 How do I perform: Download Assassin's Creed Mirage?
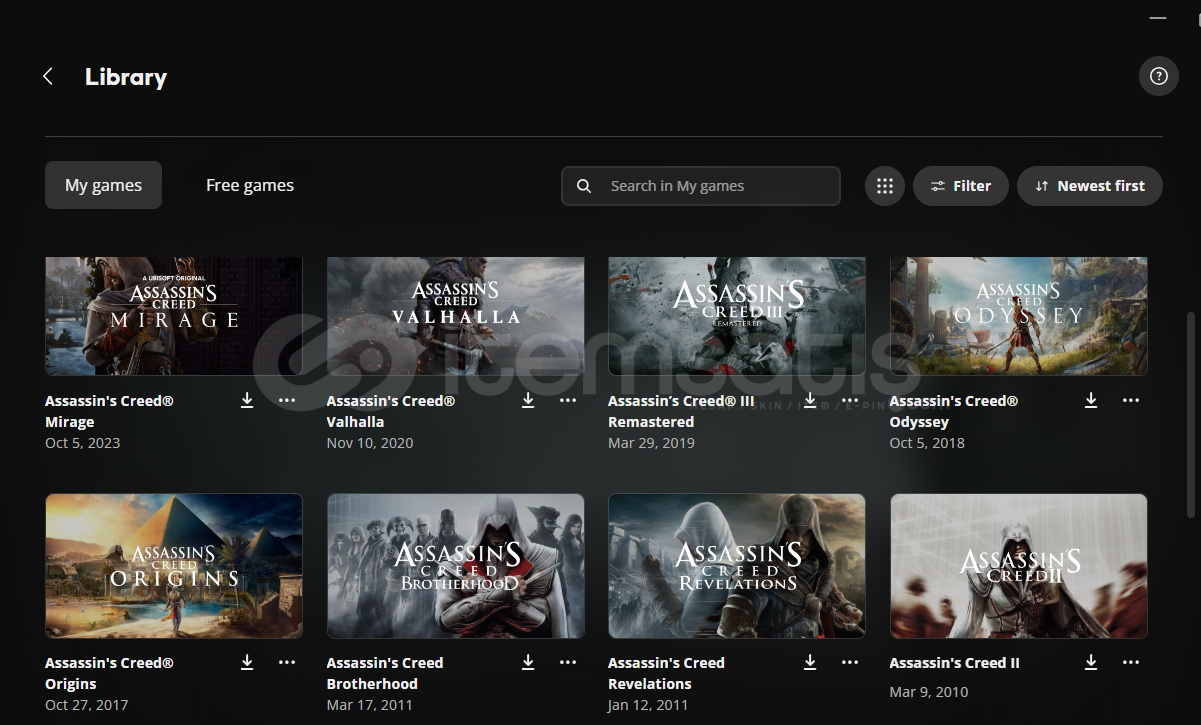[x=247, y=401]
